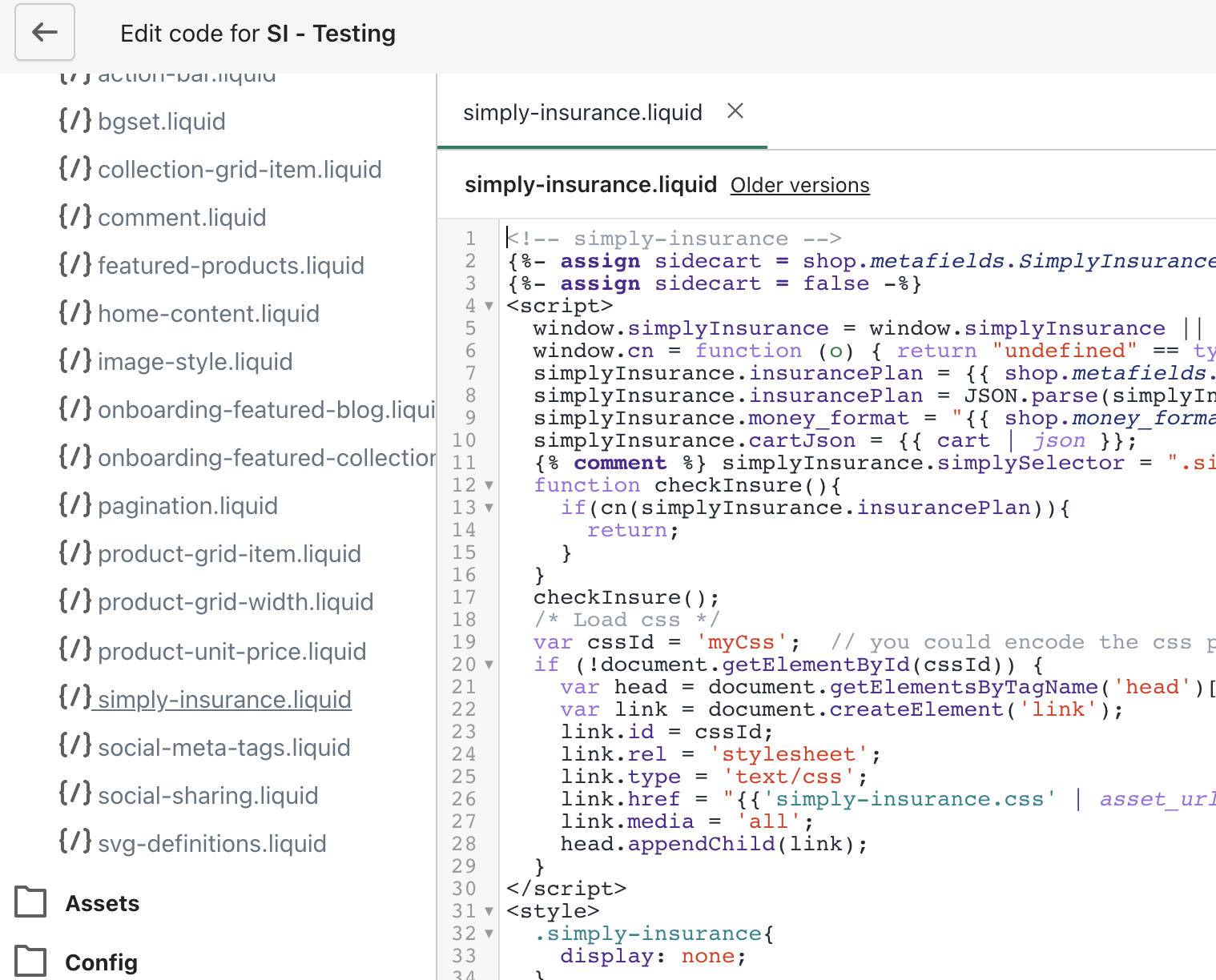This screenshot has height=980, width=1216.
Task: Click the liquid file icon beside comment.liquid
Action: pyautogui.click(x=74, y=217)
